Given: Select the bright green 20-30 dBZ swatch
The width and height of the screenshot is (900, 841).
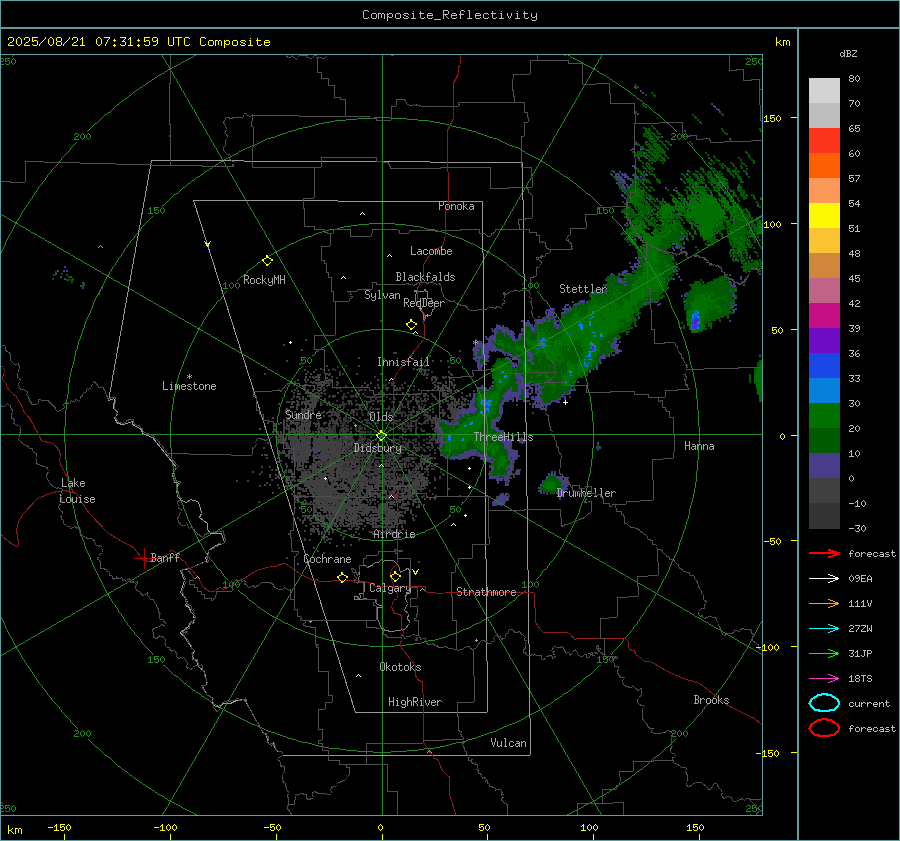Looking at the screenshot, I should click(824, 416).
